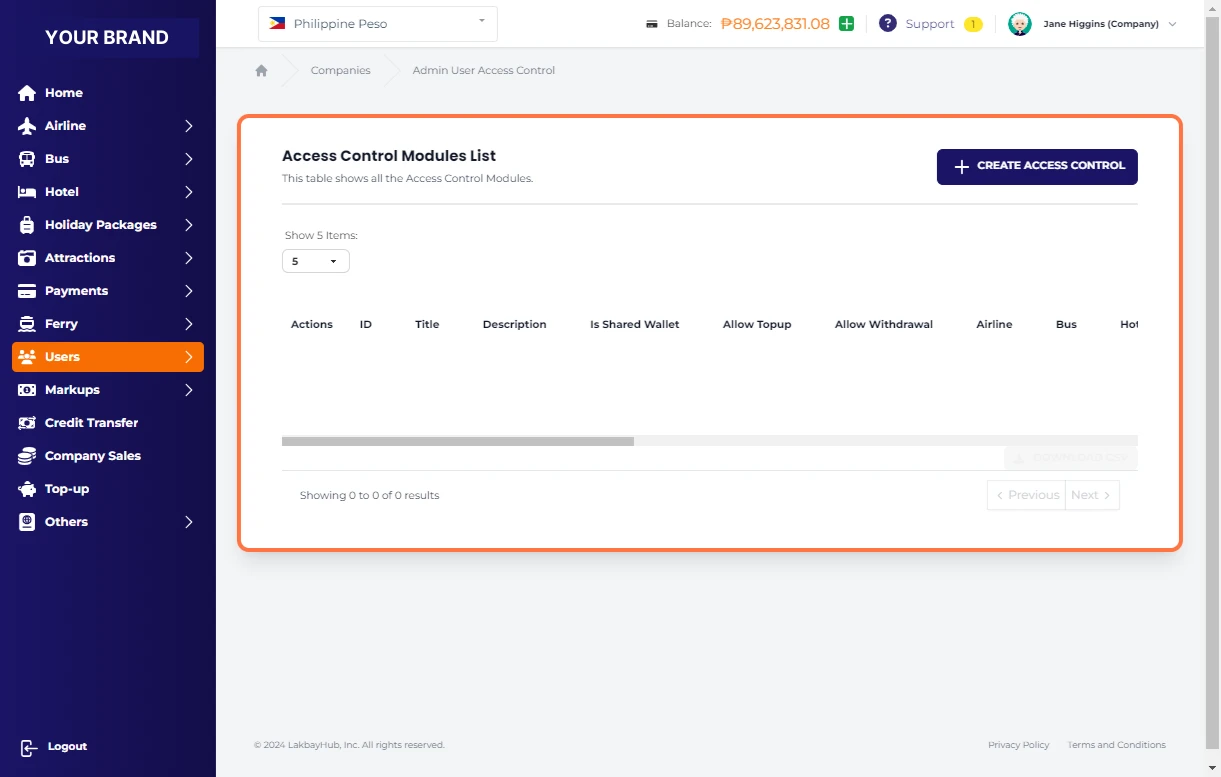The width and height of the screenshot is (1221, 777).
Task: Click the Logout icon at sidebar bottom
Action: tap(29, 747)
